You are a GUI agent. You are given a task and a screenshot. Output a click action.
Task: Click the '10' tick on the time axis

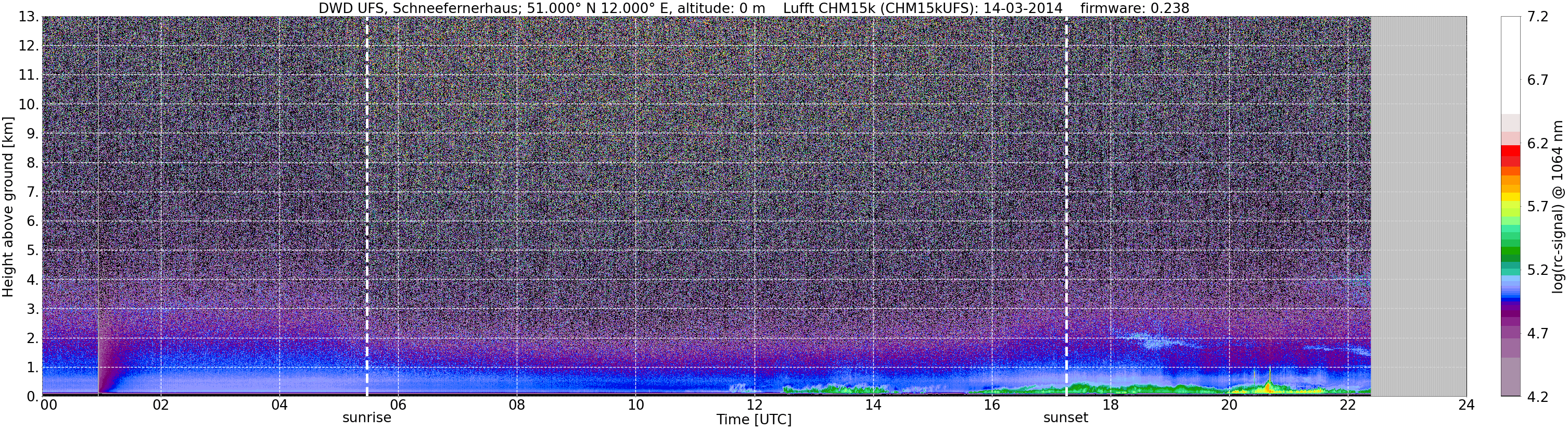(635, 404)
